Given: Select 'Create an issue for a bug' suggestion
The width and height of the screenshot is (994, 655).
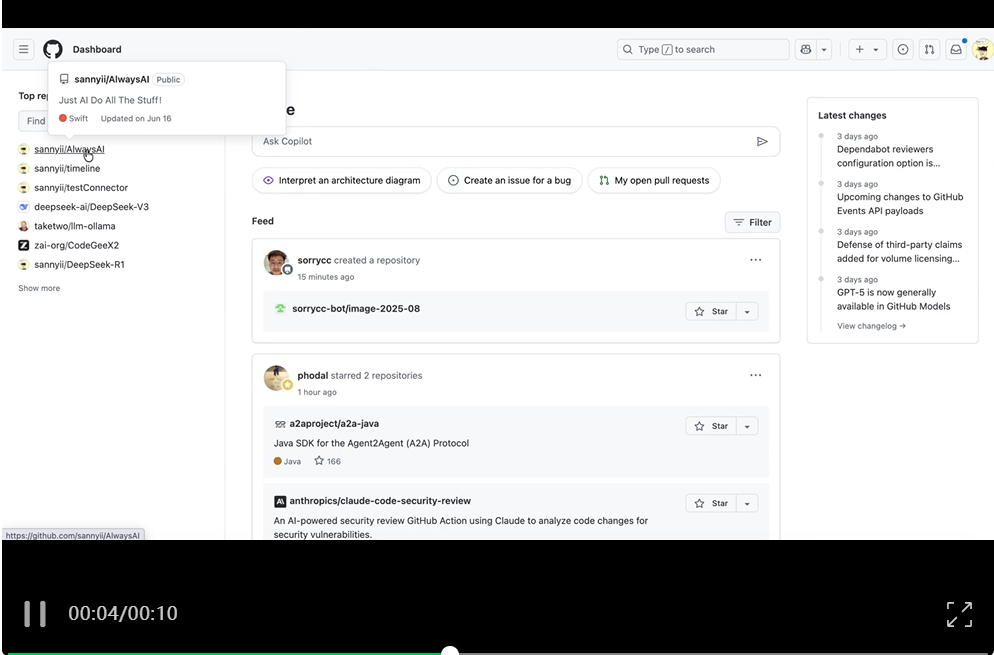Looking at the screenshot, I should coord(509,181).
